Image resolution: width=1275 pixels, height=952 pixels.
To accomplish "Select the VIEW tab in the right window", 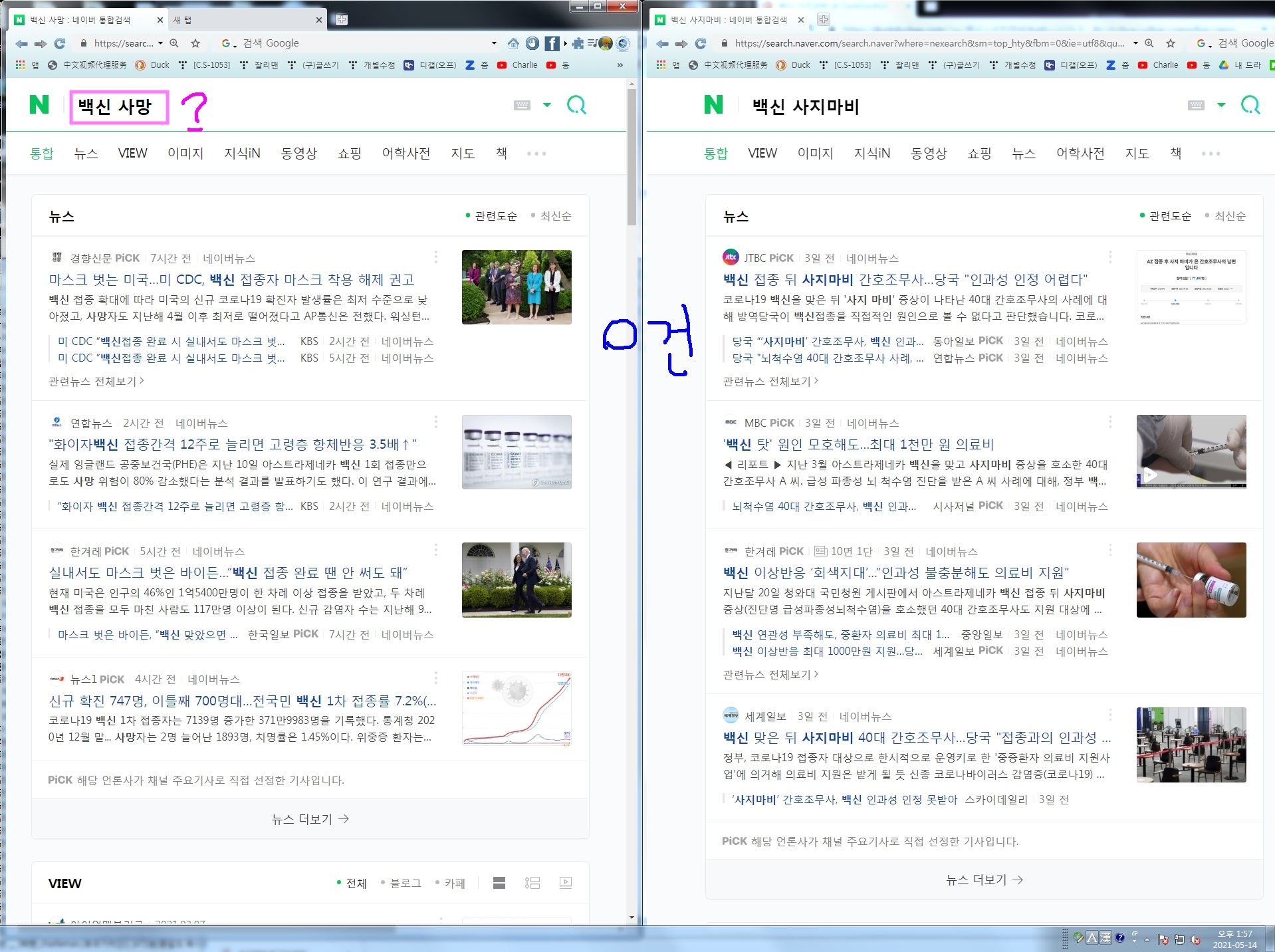I will click(762, 154).
